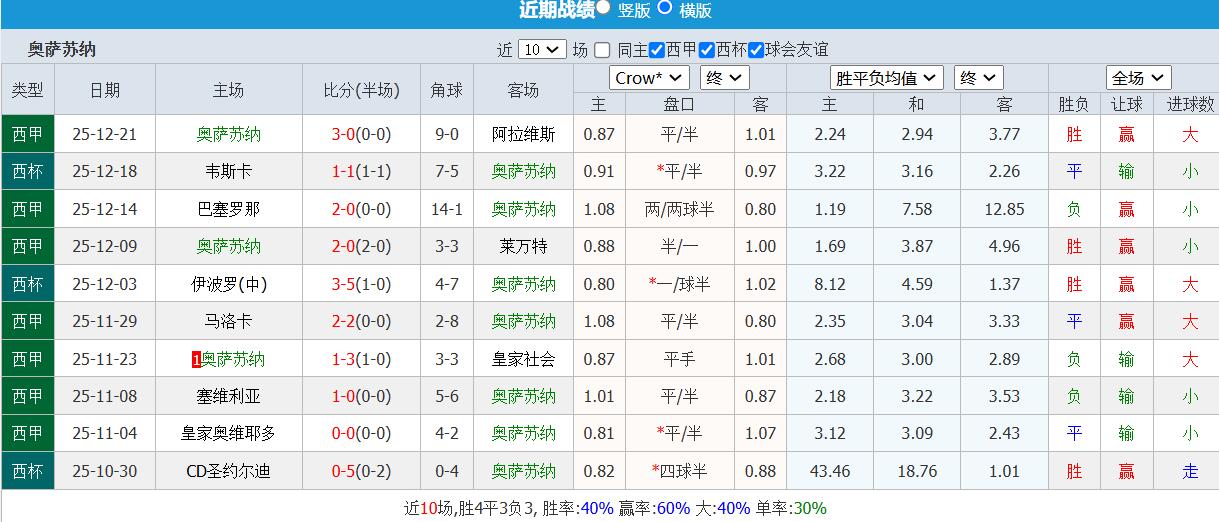Uncheck the 西杯 league checkbox
The width and height of the screenshot is (1219, 522).
(x=707, y=50)
